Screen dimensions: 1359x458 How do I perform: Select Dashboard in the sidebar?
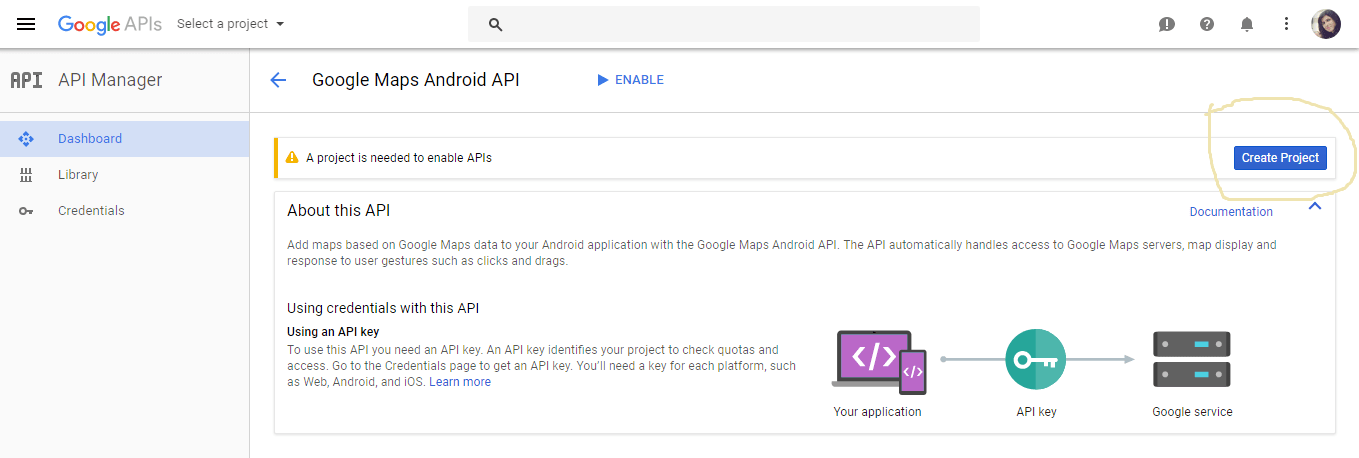tap(125, 139)
